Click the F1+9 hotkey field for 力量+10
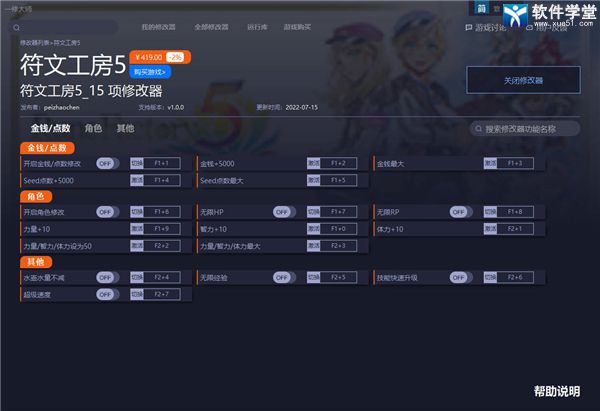 [161, 229]
